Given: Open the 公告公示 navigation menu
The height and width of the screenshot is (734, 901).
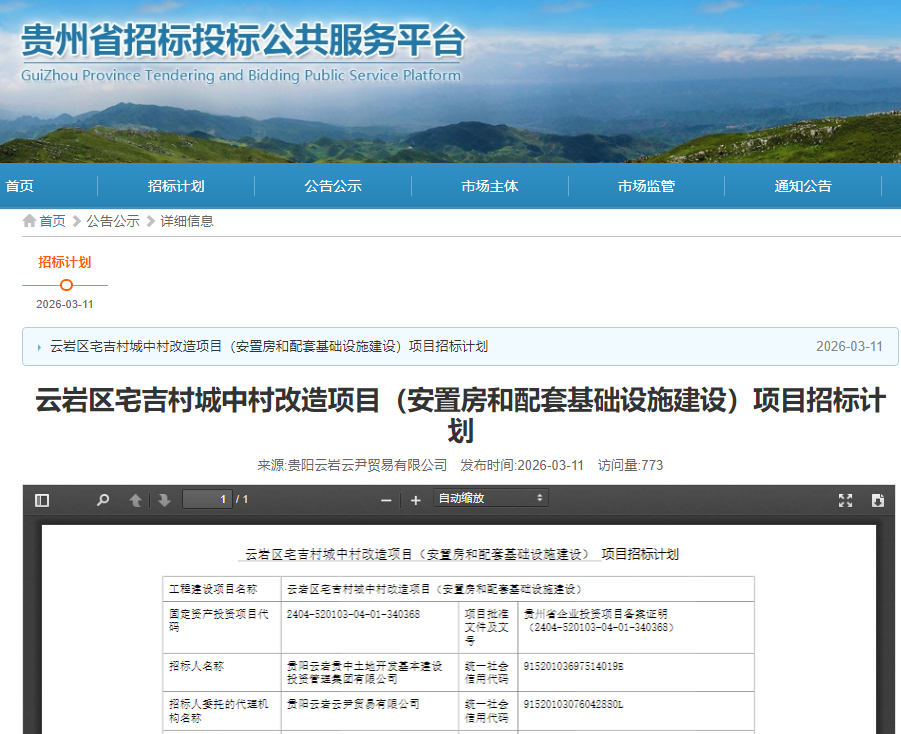Looking at the screenshot, I should (x=332, y=186).
